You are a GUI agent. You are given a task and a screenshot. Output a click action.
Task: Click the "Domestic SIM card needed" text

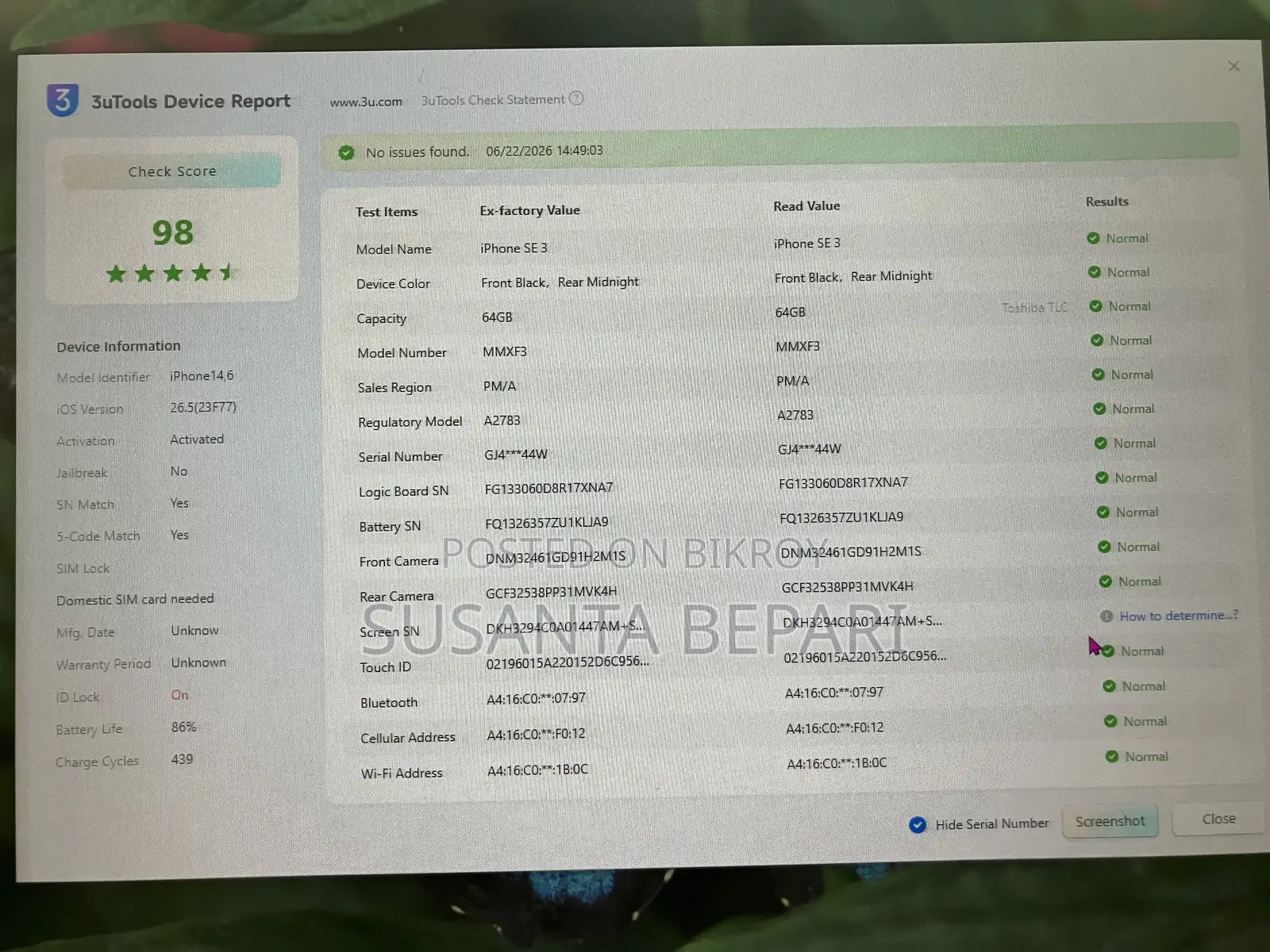click(x=135, y=600)
